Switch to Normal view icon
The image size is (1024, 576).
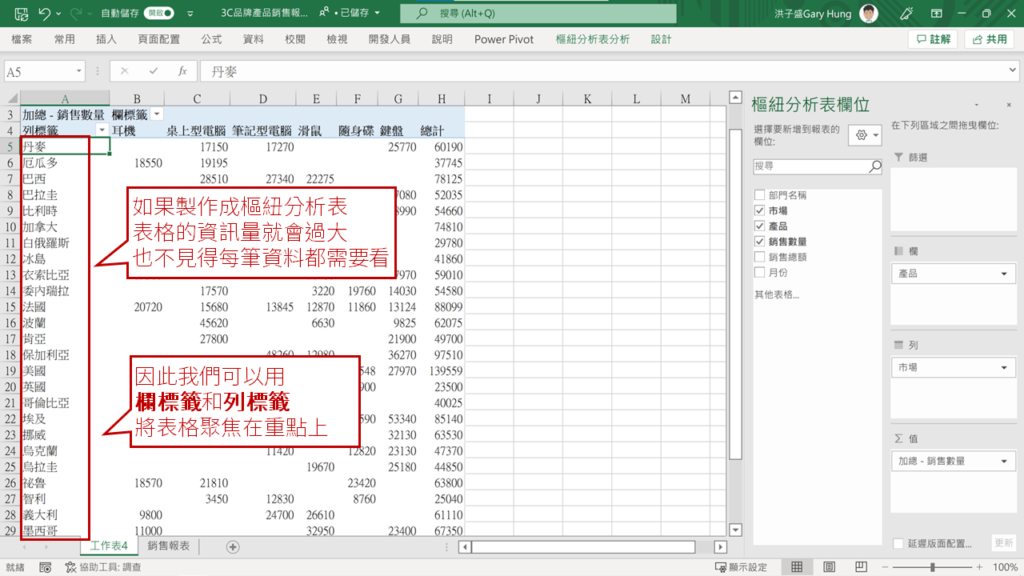(797, 567)
